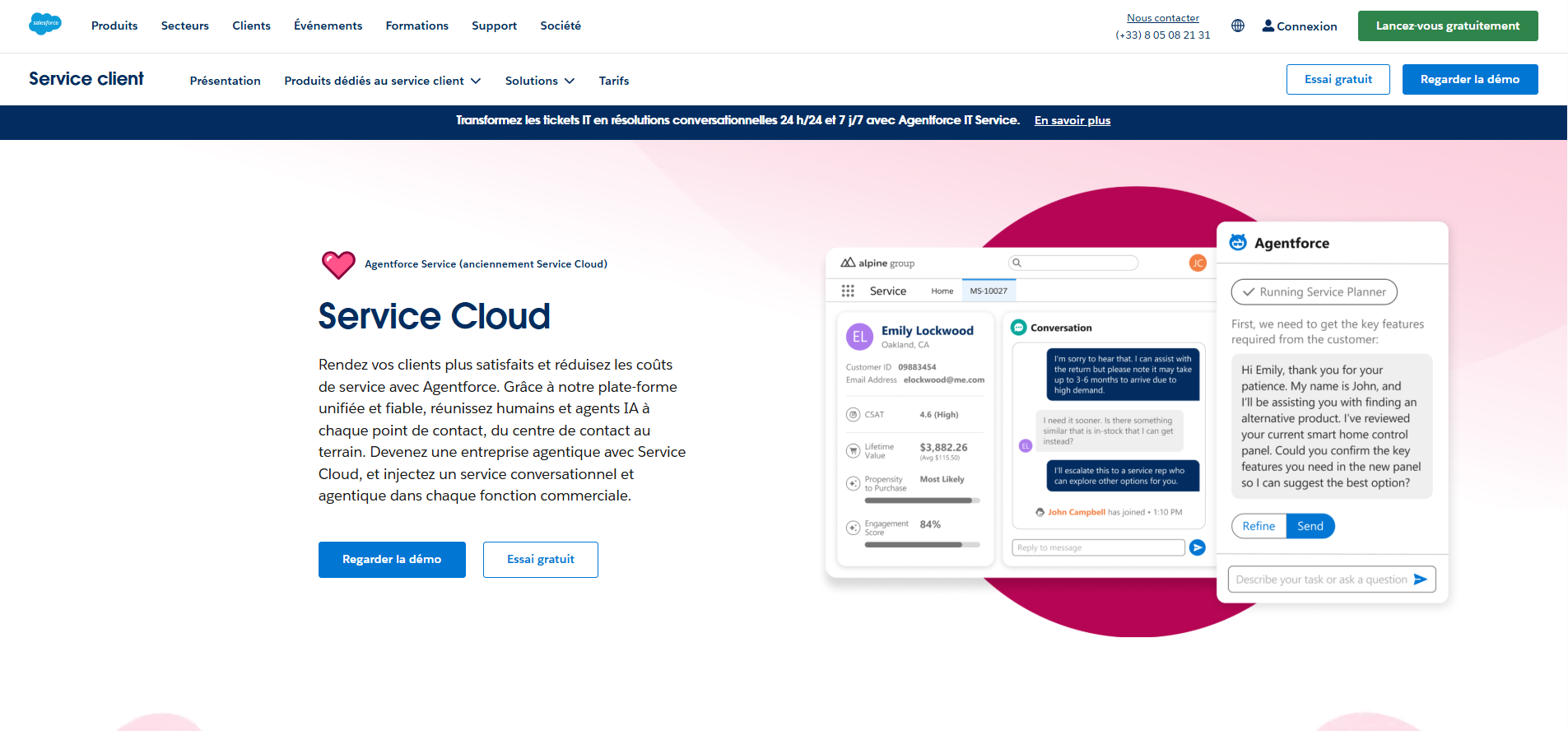Click the Service client heading link
Image resolution: width=1568 pixels, height=731 pixels.
(x=86, y=79)
